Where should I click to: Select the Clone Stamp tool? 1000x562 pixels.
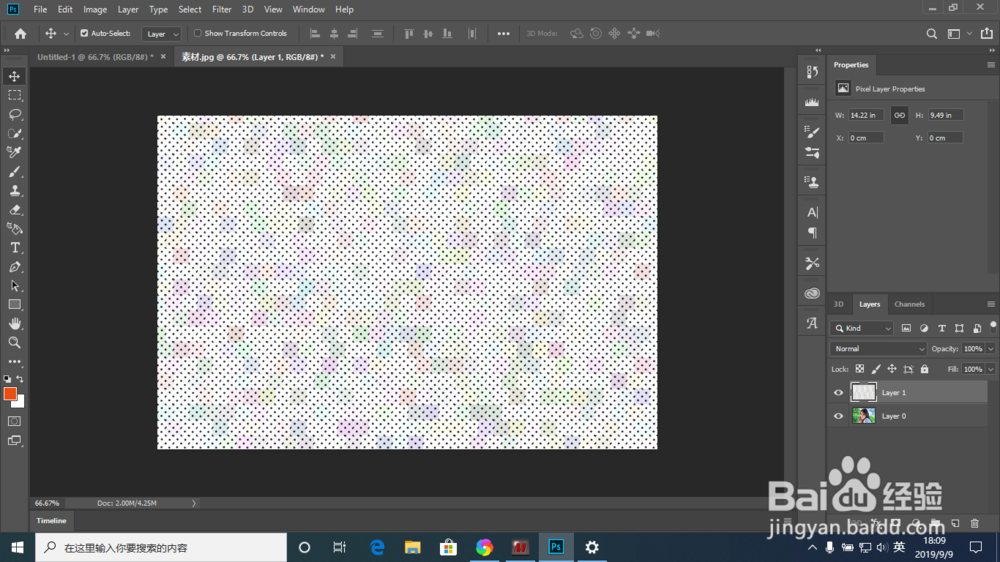[x=14, y=191]
